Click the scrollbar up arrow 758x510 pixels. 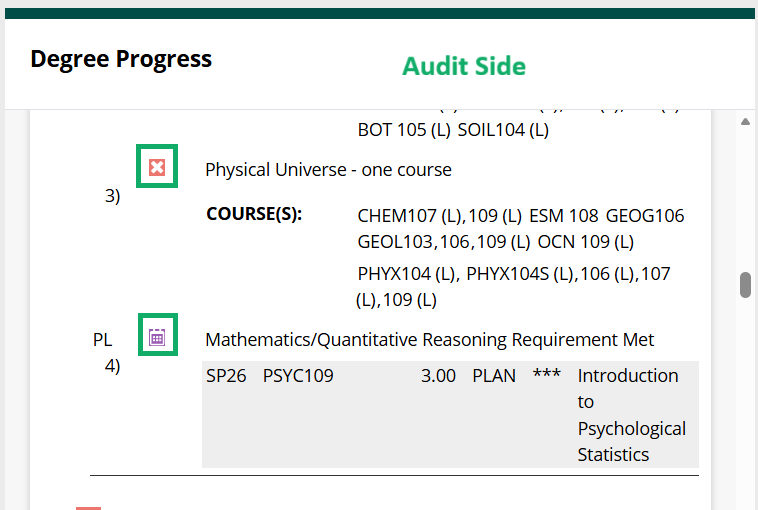[x=745, y=122]
